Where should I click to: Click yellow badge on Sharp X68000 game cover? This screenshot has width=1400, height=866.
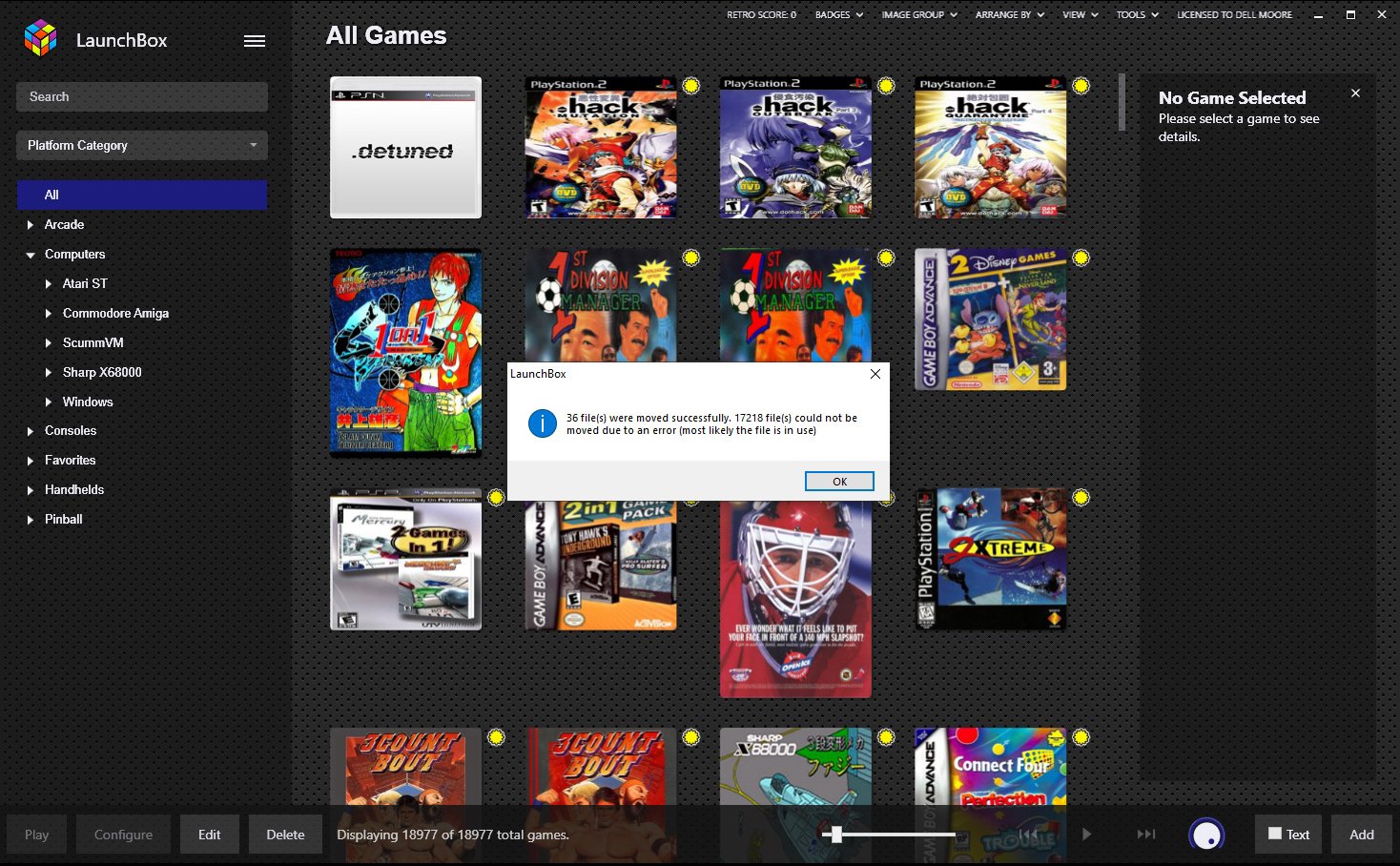tap(886, 736)
